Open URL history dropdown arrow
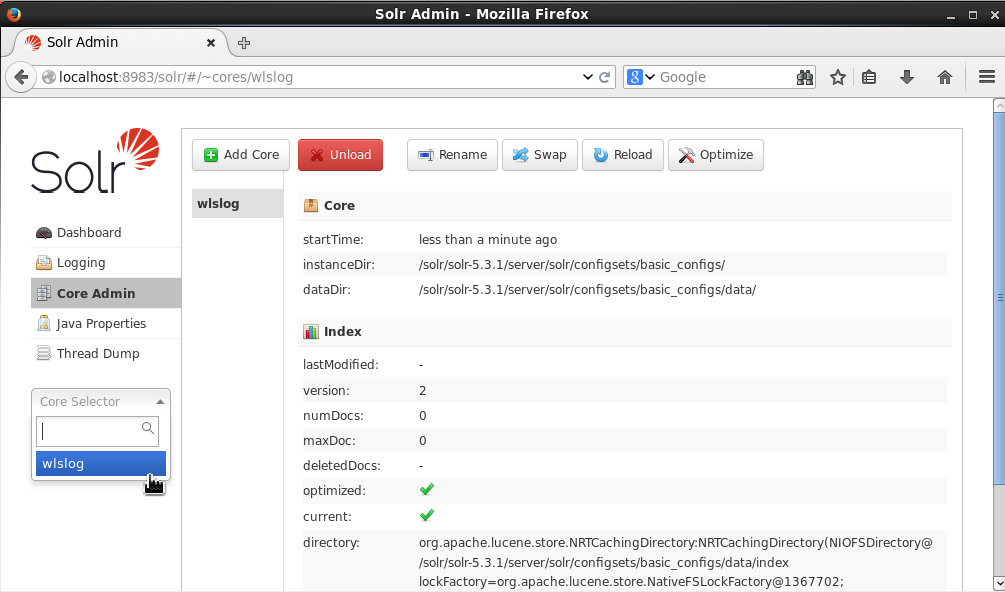The height and width of the screenshot is (592, 1005). pyautogui.click(x=588, y=78)
